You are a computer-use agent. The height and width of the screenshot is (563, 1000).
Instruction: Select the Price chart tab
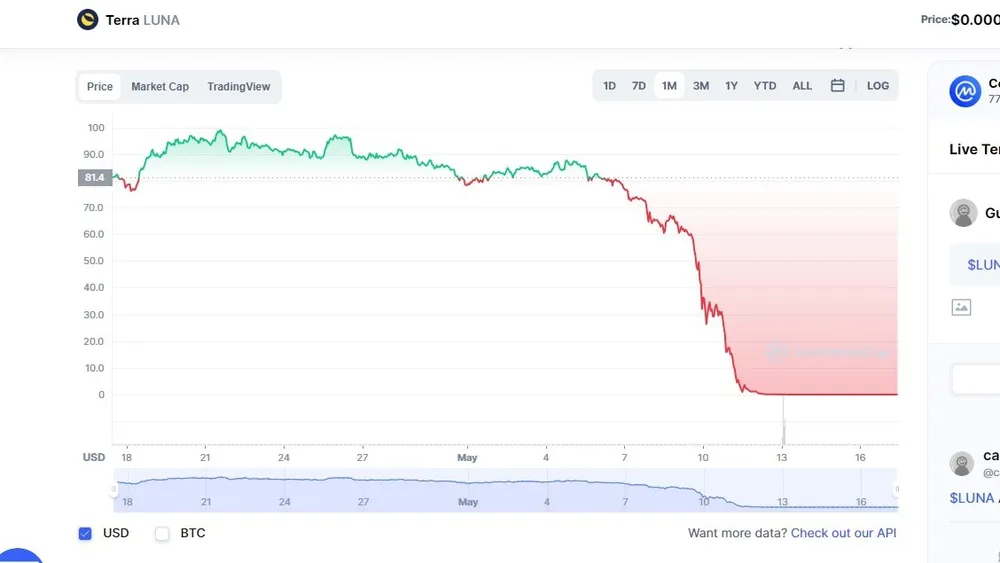100,87
